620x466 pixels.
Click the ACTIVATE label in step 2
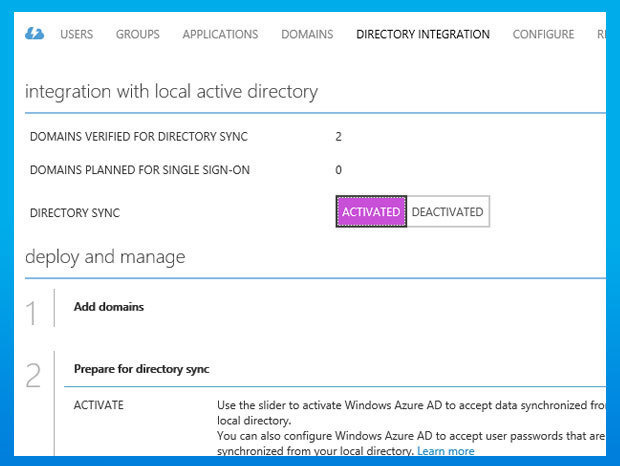point(98,405)
